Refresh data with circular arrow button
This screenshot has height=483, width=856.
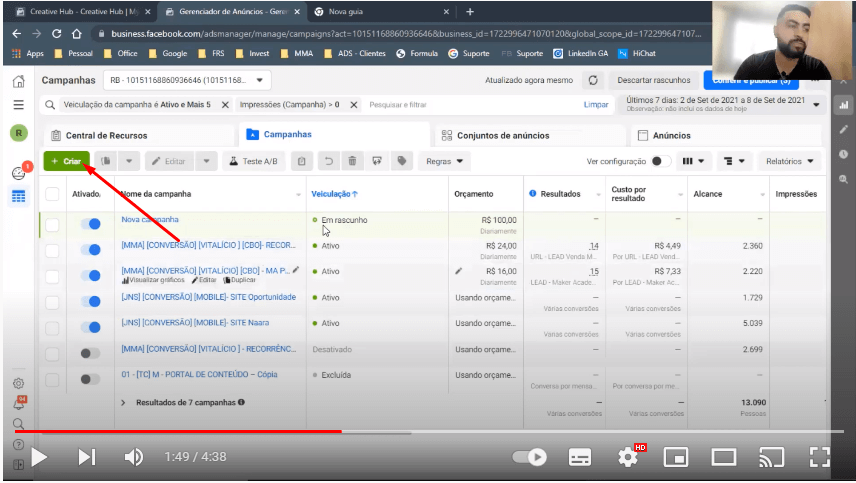click(x=593, y=80)
